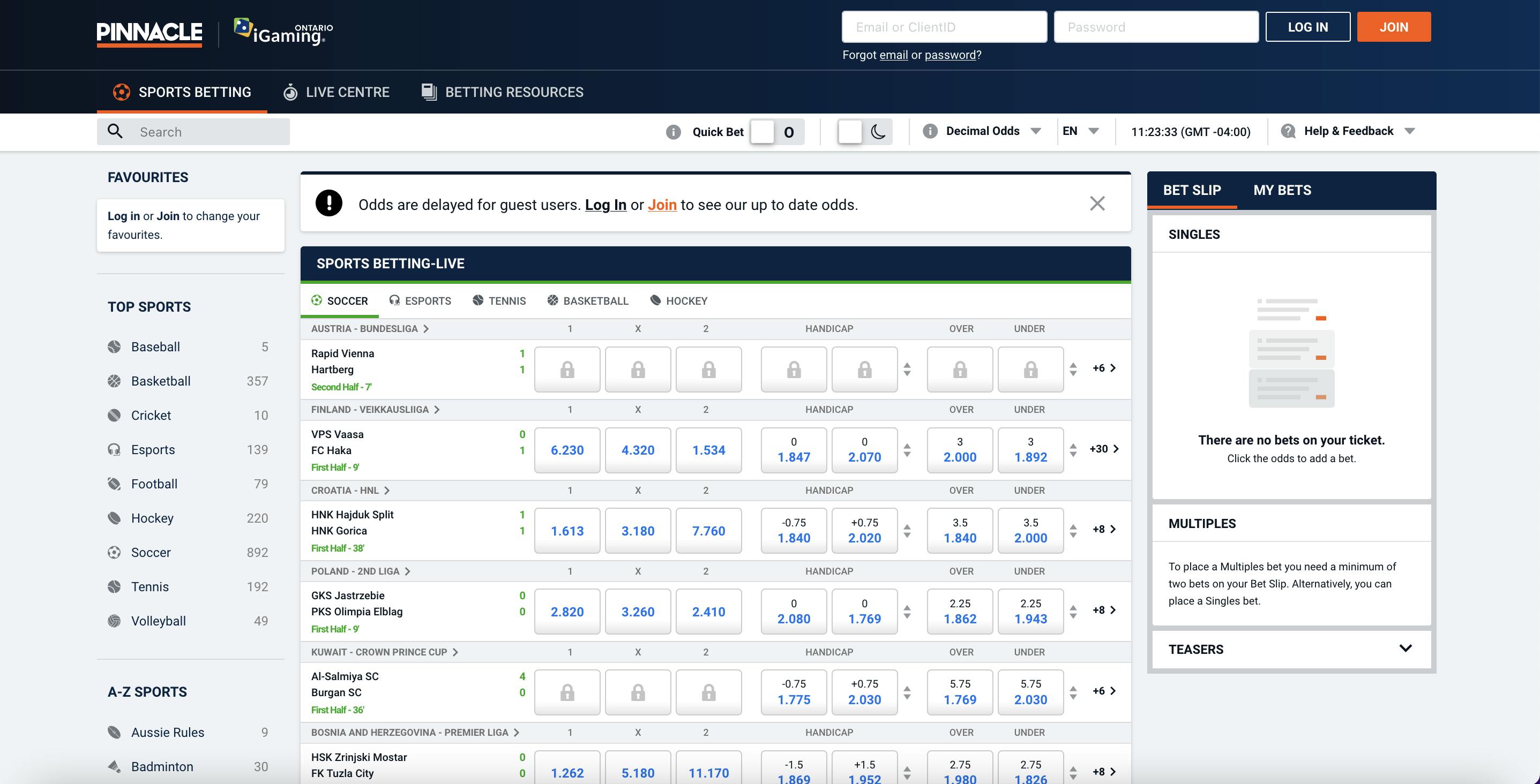The width and height of the screenshot is (1540, 784).
Task: Select VPS Vaasa home win odds 6.230
Action: pos(567,450)
